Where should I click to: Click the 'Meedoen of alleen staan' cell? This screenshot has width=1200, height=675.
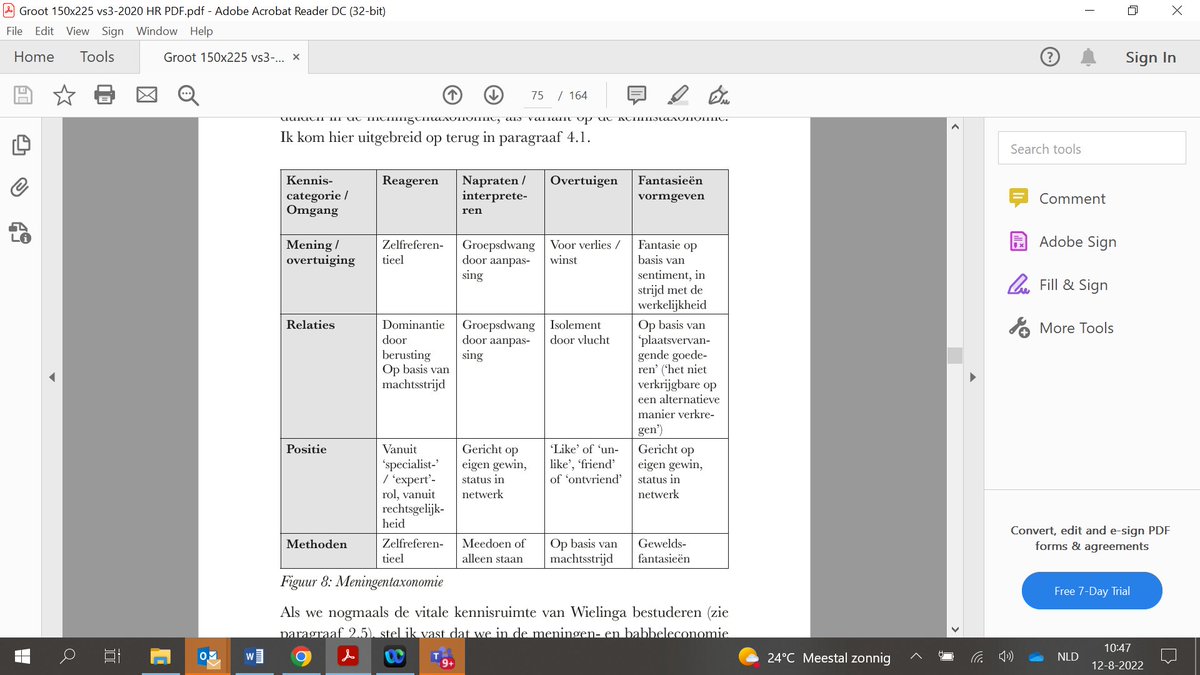point(500,551)
